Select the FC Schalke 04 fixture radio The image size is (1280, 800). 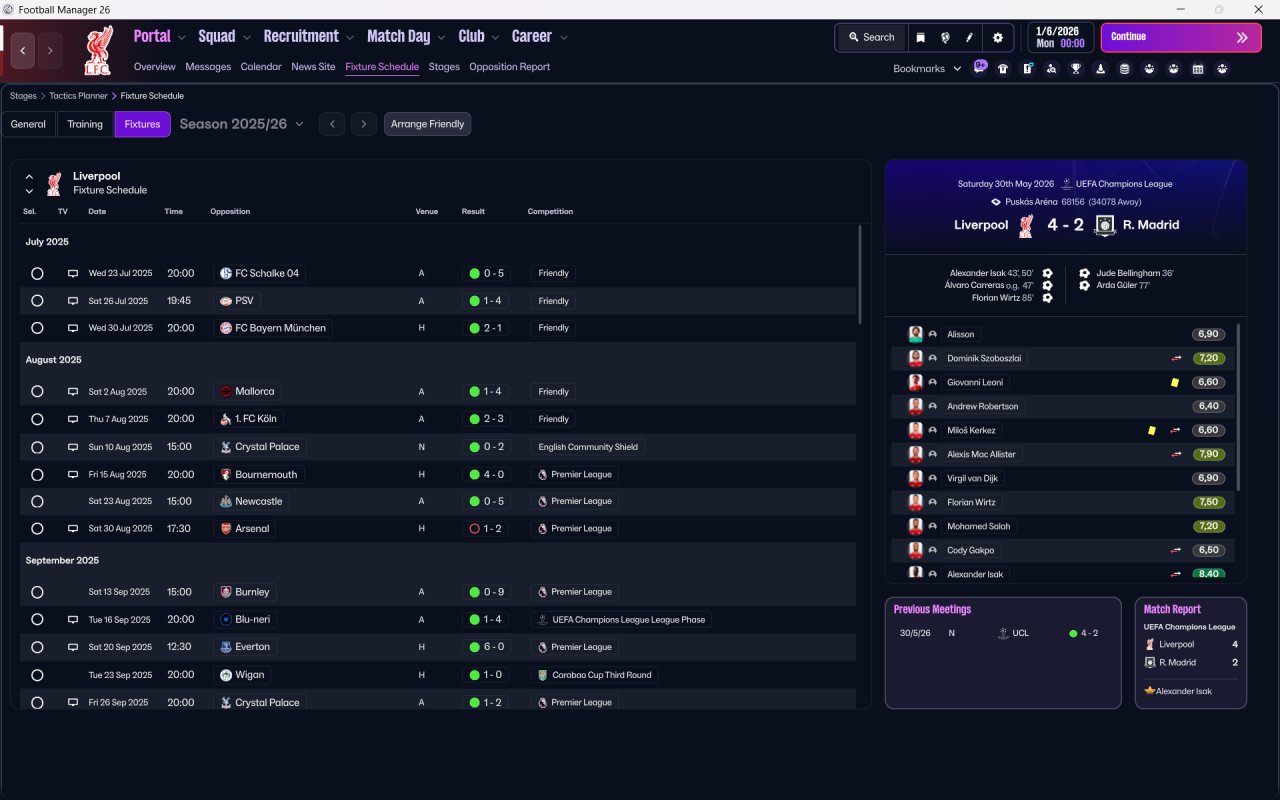[x=37, y=273]
